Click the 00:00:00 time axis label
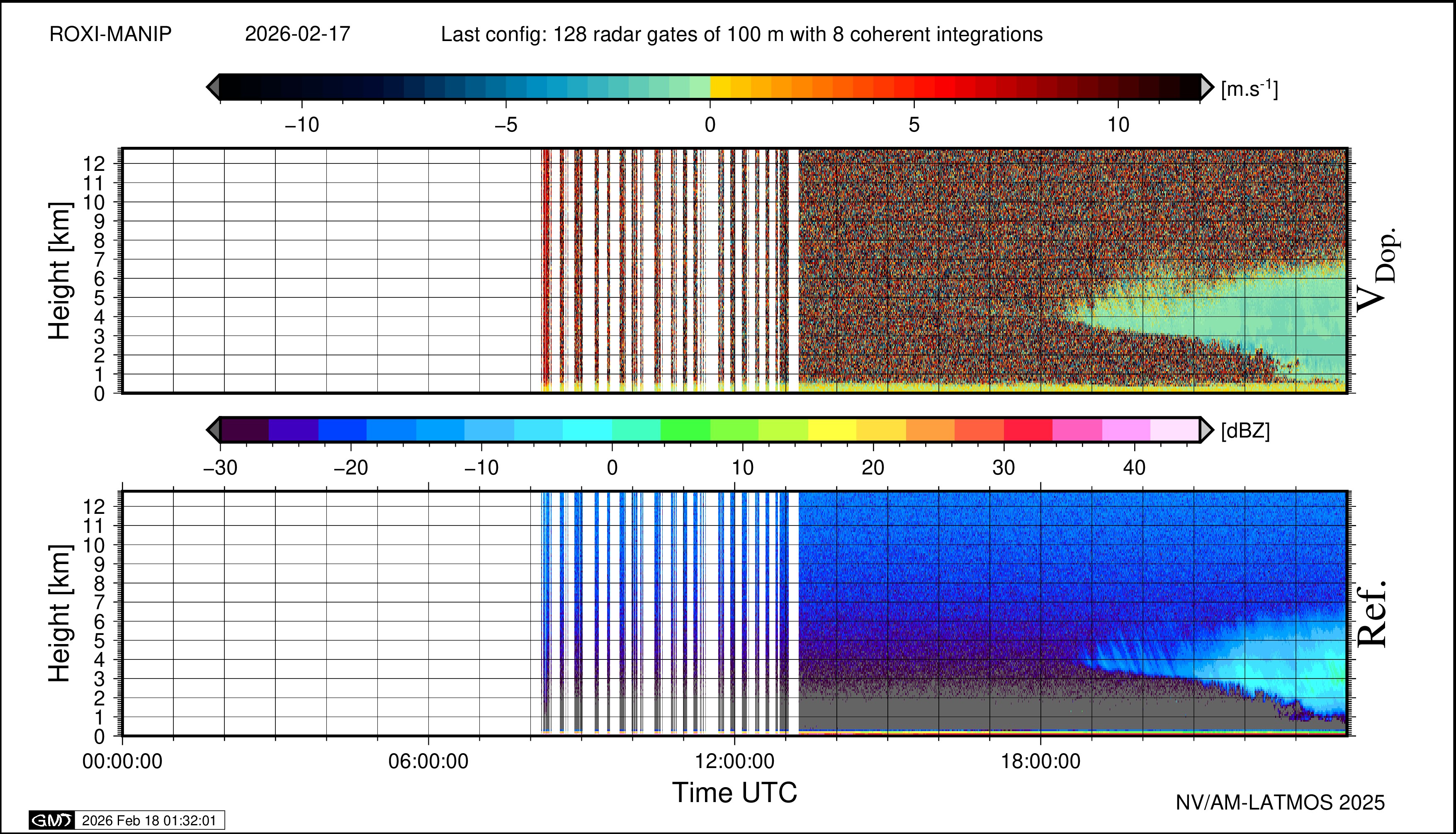The width and height of the screenshot is (1456, 834). click(123, 761)
